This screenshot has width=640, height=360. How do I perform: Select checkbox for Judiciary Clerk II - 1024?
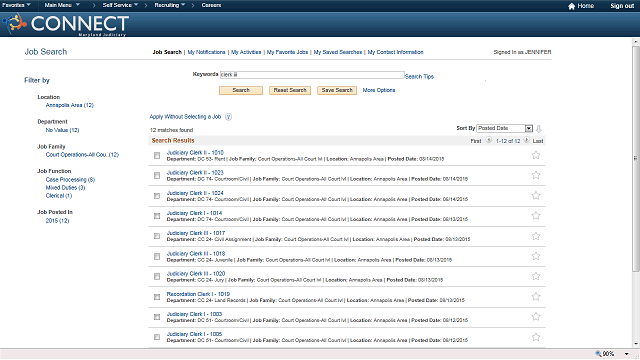pos(157,196)
